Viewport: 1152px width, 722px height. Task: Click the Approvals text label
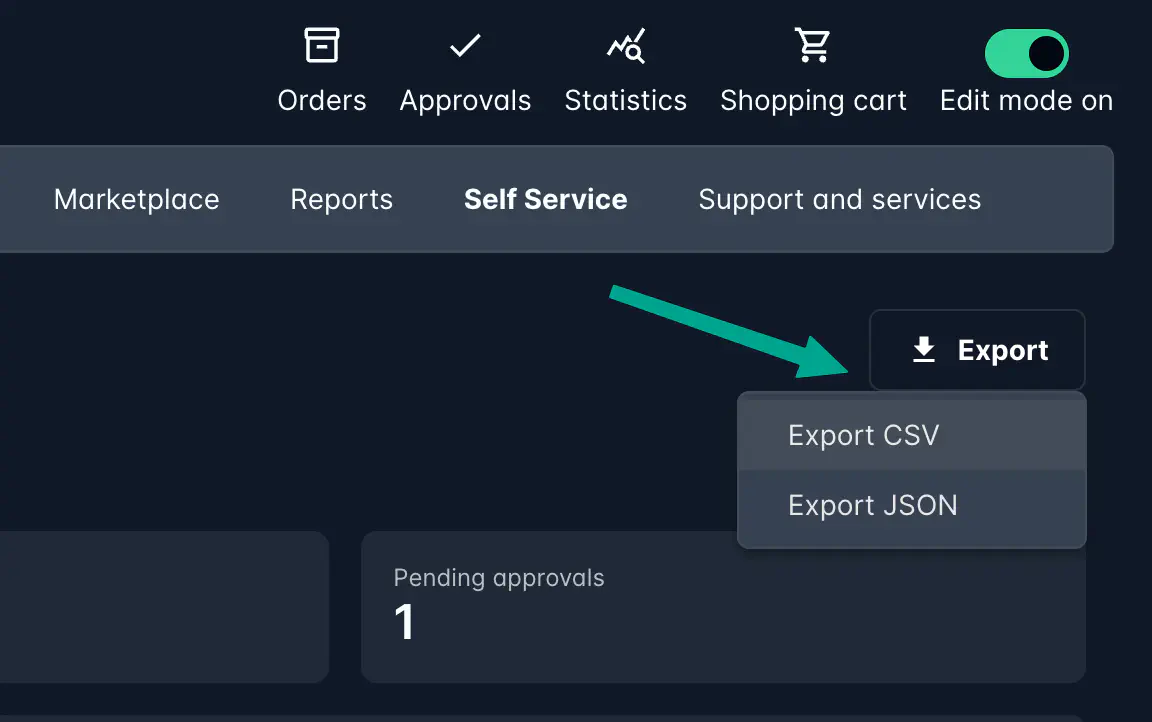(465, 101)
